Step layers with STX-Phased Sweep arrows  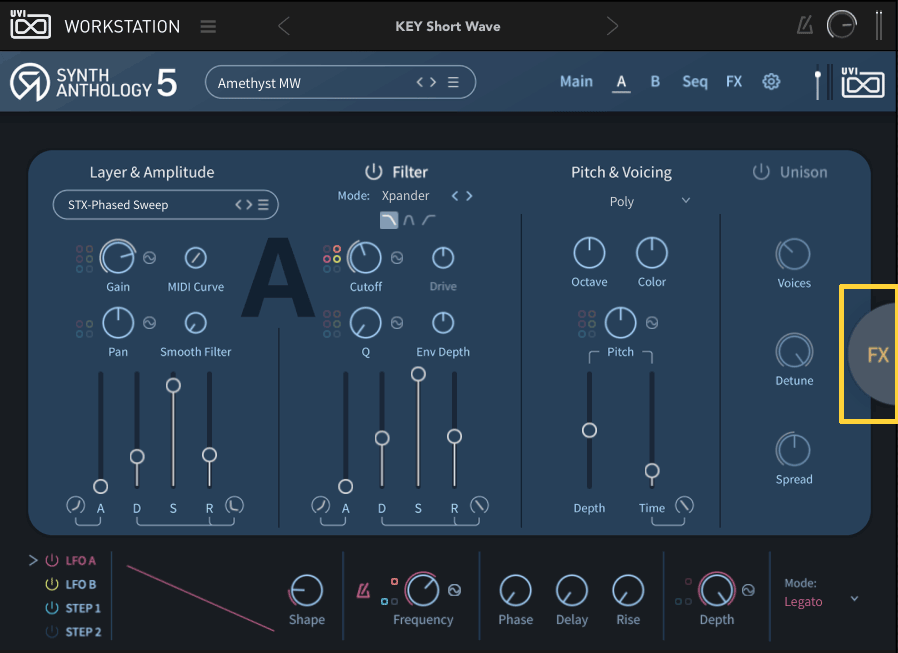click(x=243, y=204)
